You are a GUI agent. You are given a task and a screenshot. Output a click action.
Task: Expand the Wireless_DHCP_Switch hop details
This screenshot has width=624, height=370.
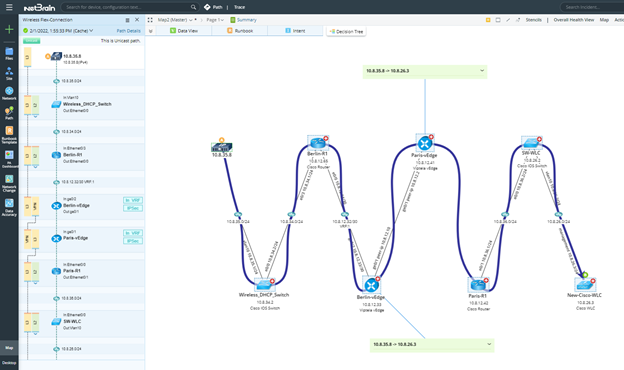(35, 117)
